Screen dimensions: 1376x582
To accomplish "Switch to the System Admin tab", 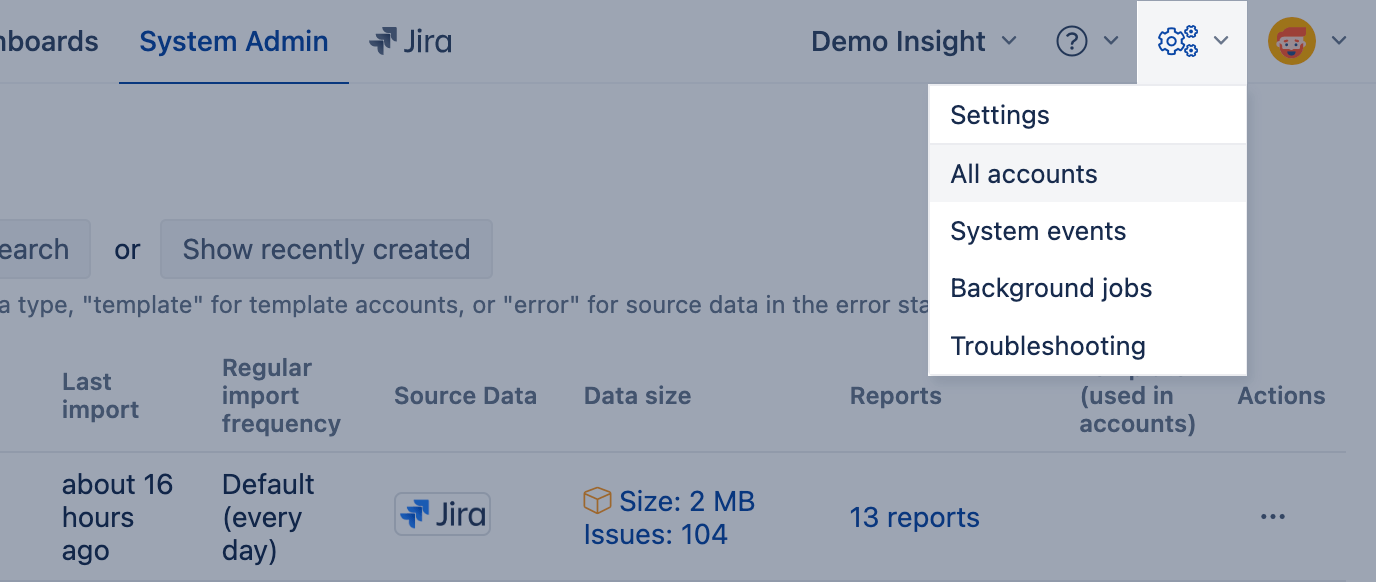I will click(234, 42).
